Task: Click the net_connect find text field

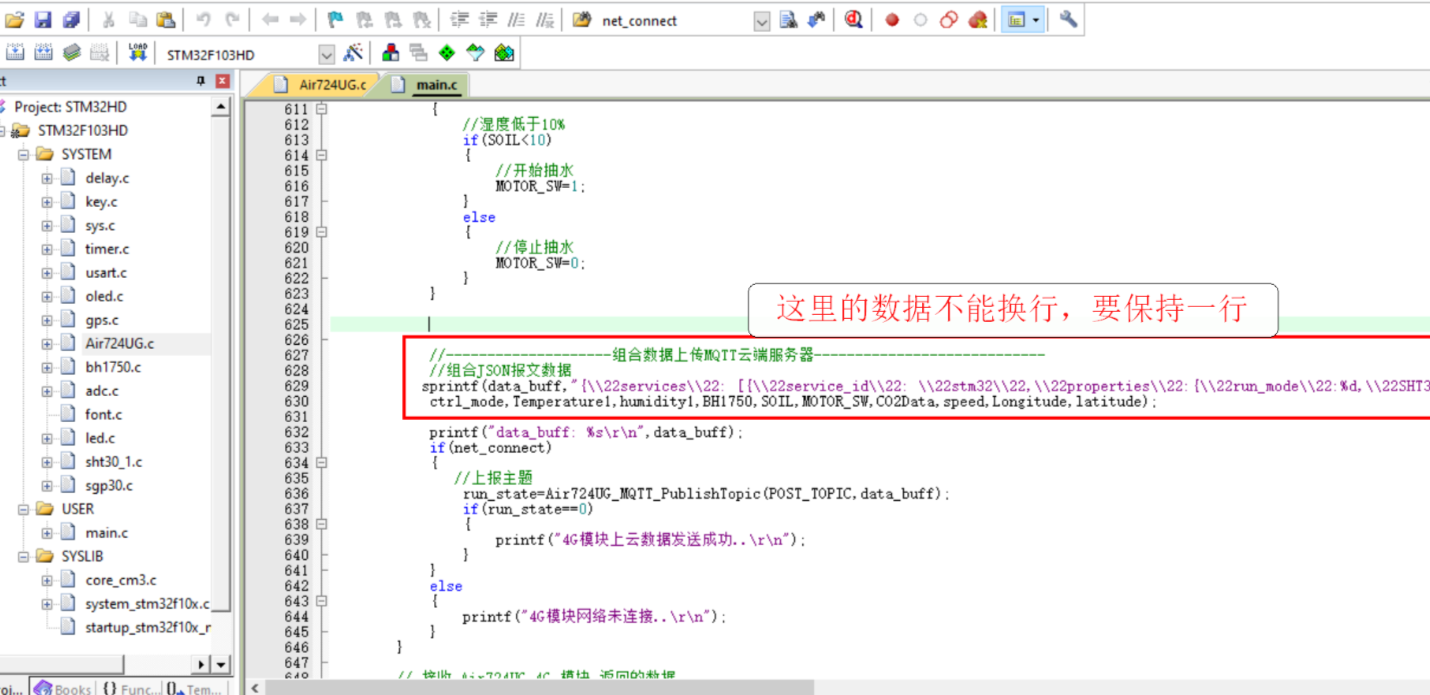Action: point(674,21)
